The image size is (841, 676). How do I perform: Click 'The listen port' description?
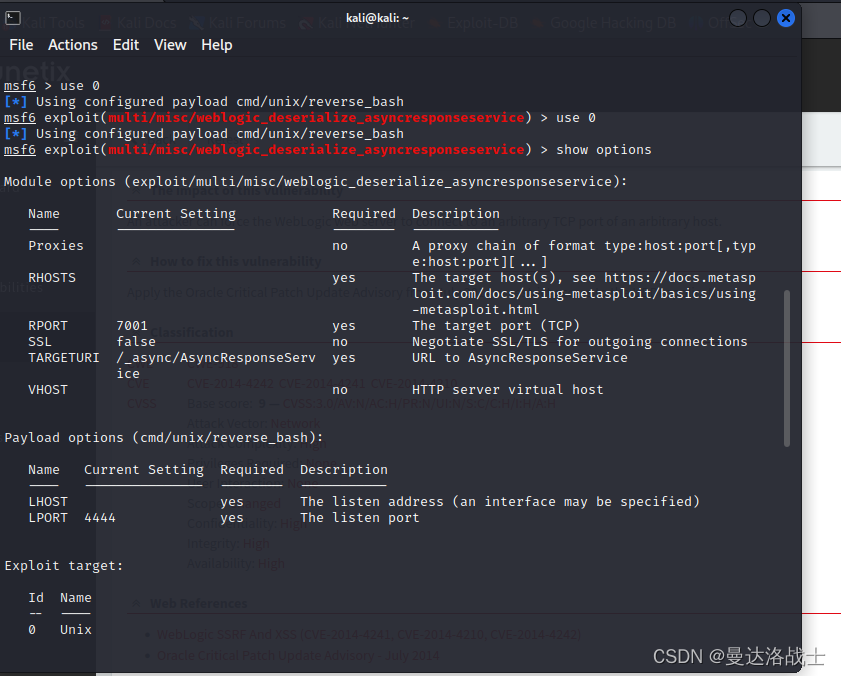pos(360,518)
